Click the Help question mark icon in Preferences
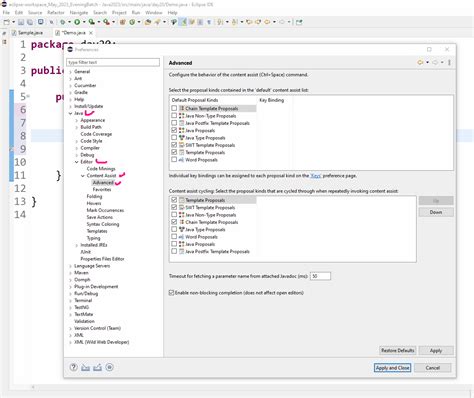The width and height of the screenshot is (474, 398). [x=74, y=367]
